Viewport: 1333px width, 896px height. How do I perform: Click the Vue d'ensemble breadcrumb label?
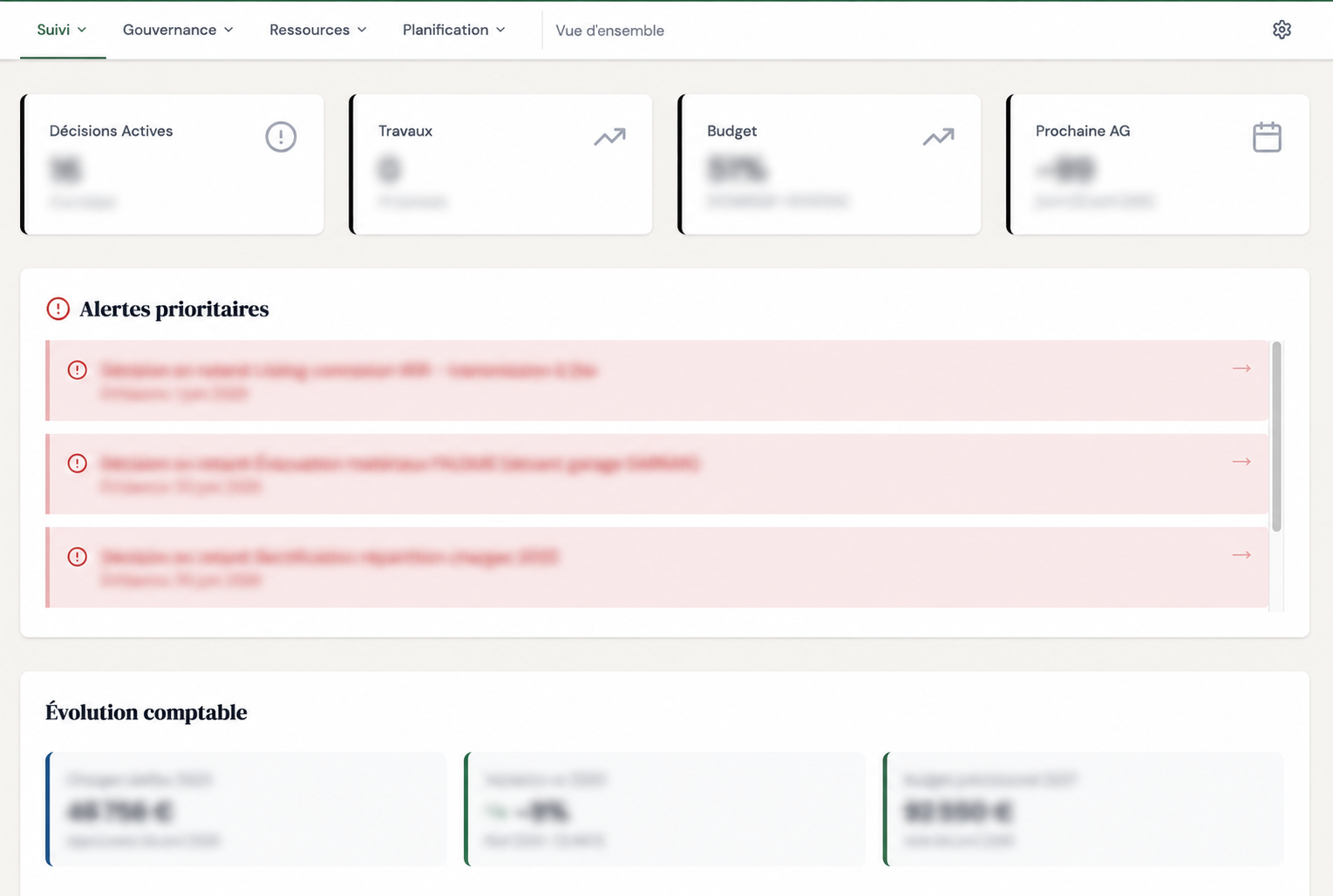click(610, 31)
